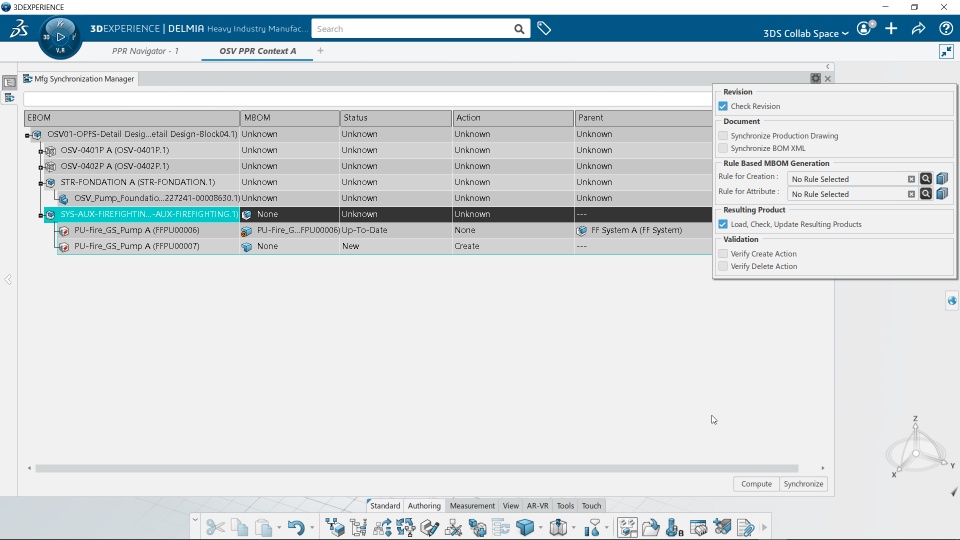Click the Compute button
Viewport: 960px width, 540px height.
click(x=756, y=484)
